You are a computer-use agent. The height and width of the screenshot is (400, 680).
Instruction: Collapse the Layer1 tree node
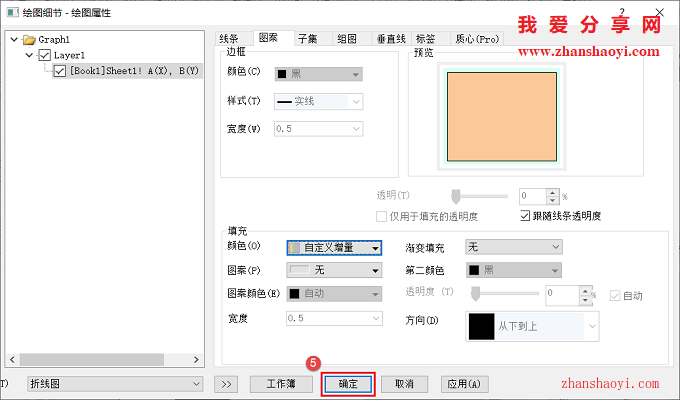click(x=29, y=55)
